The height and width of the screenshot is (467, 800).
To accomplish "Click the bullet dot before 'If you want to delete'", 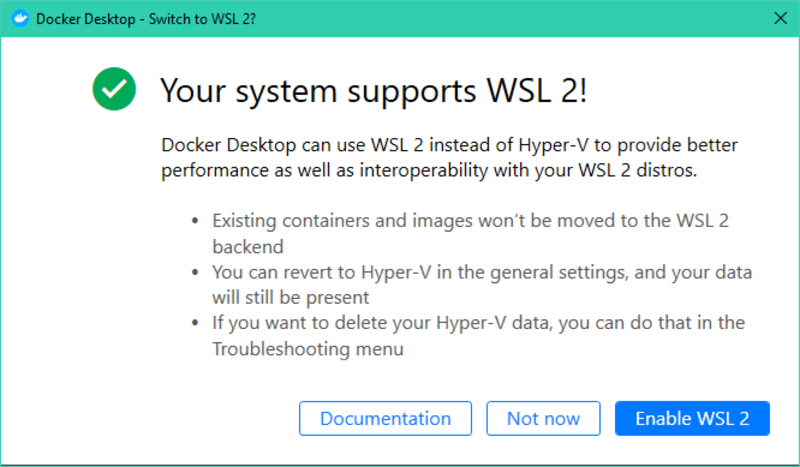I will [x=195, y=324].
